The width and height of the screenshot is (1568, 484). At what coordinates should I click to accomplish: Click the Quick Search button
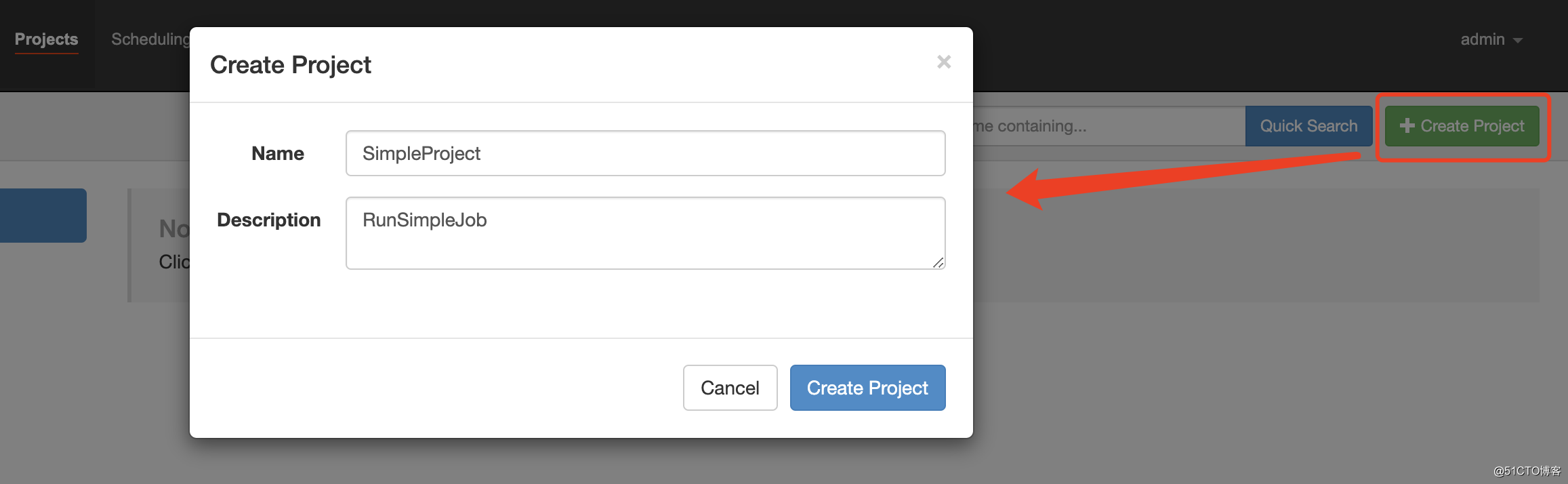tap(1308, 126)
